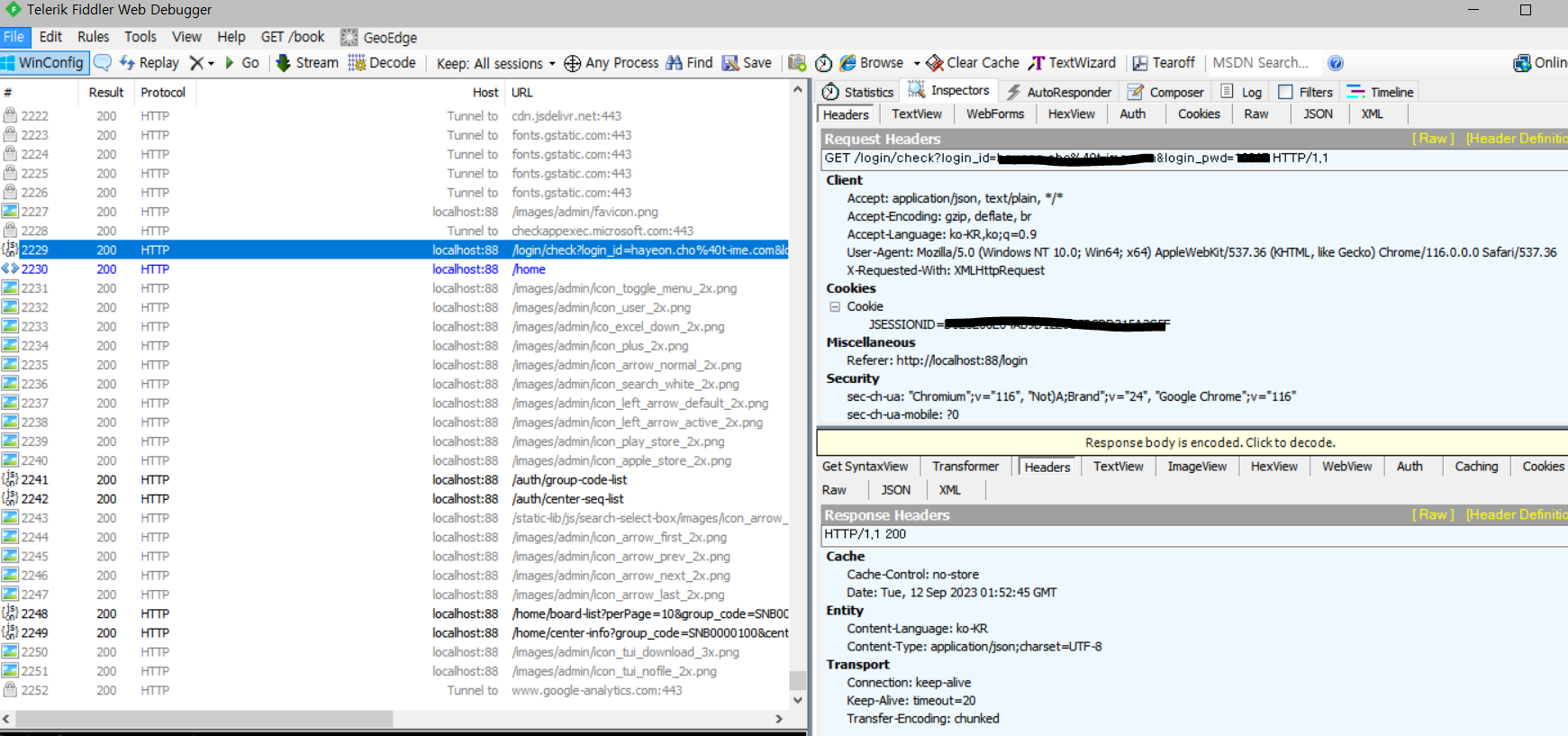
Task: Select session 2248 /home/board-list row
Action: click(x=394, y=614)
